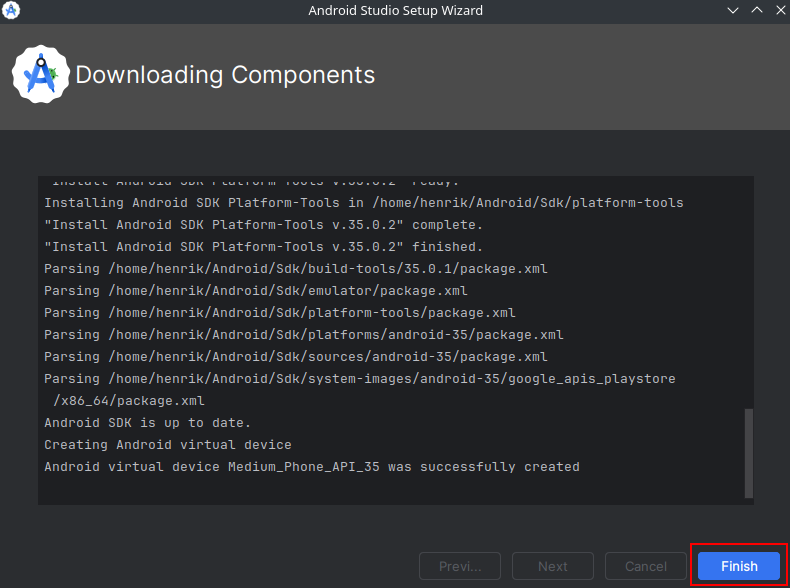Click the 'Downloading Components' heading
This screenshot has width=790, height=588.
(225, 75)
